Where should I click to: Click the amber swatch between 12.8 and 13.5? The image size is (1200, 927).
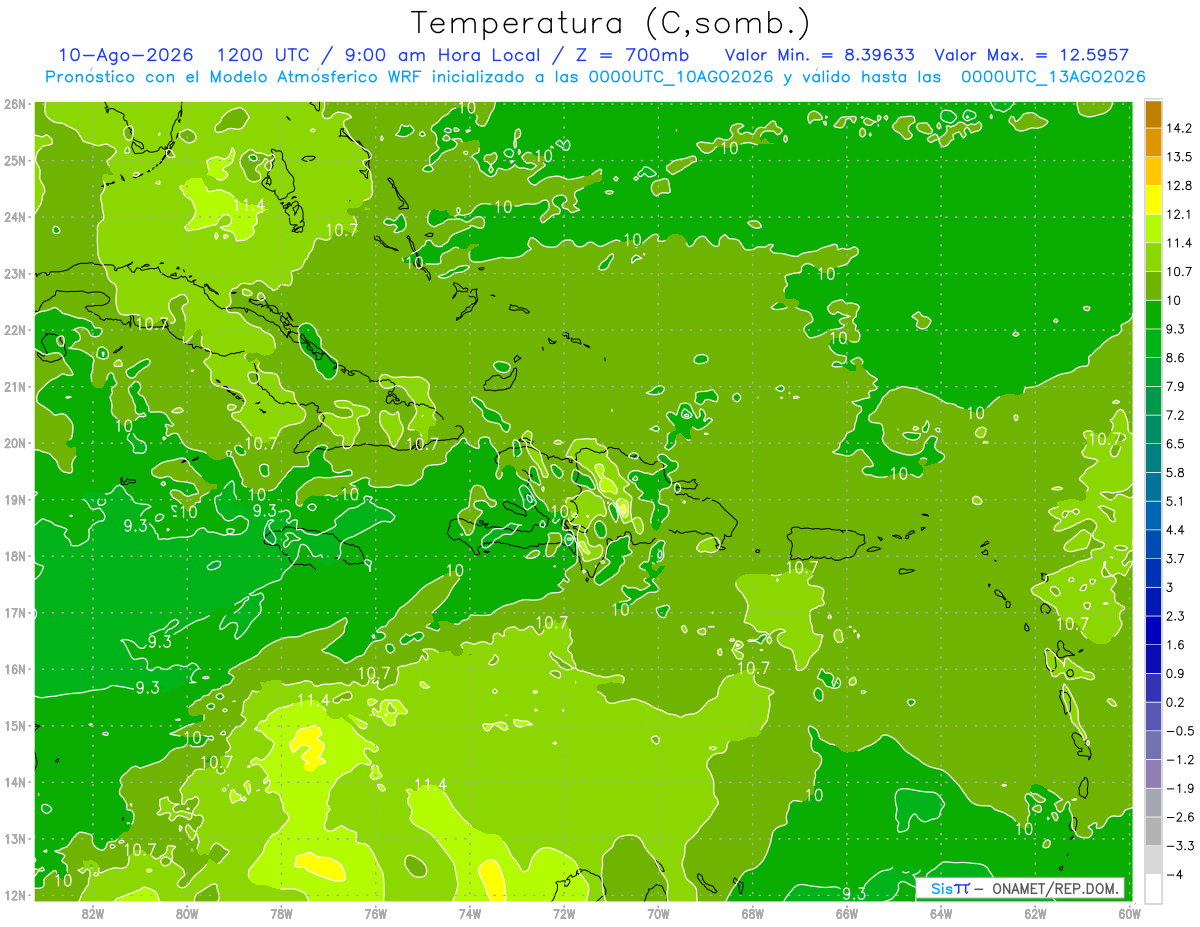[1153, 171]
